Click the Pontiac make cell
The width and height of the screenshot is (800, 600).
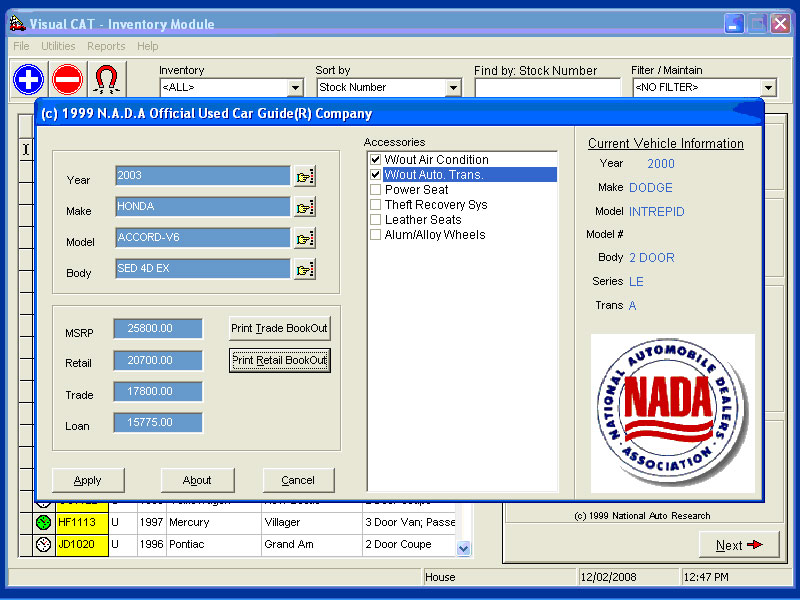[x=213, y=544]
